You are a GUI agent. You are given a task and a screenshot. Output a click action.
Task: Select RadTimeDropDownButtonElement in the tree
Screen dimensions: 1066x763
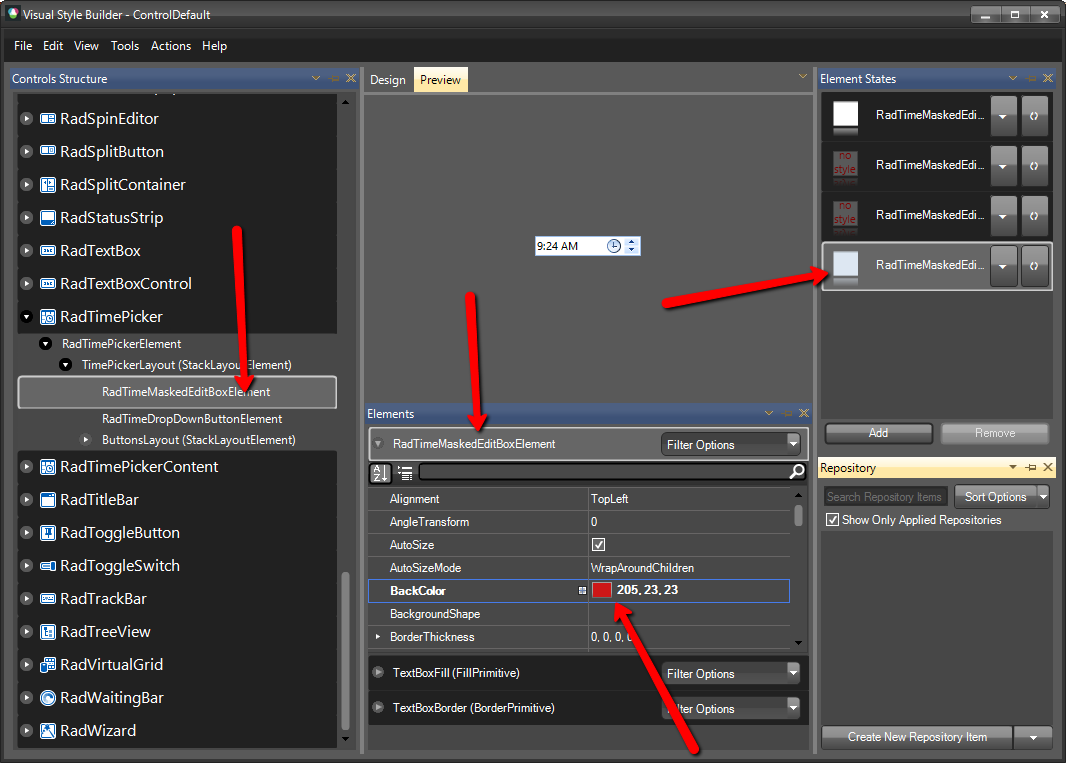click(192, 419)
